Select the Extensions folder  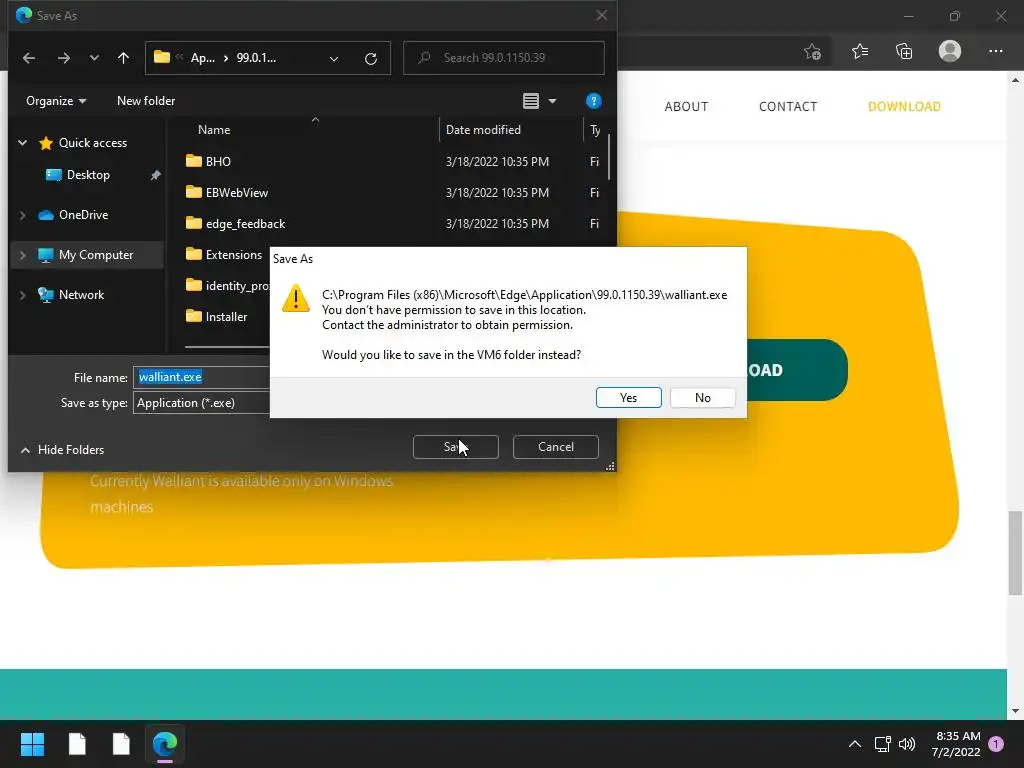coord(233,254)
